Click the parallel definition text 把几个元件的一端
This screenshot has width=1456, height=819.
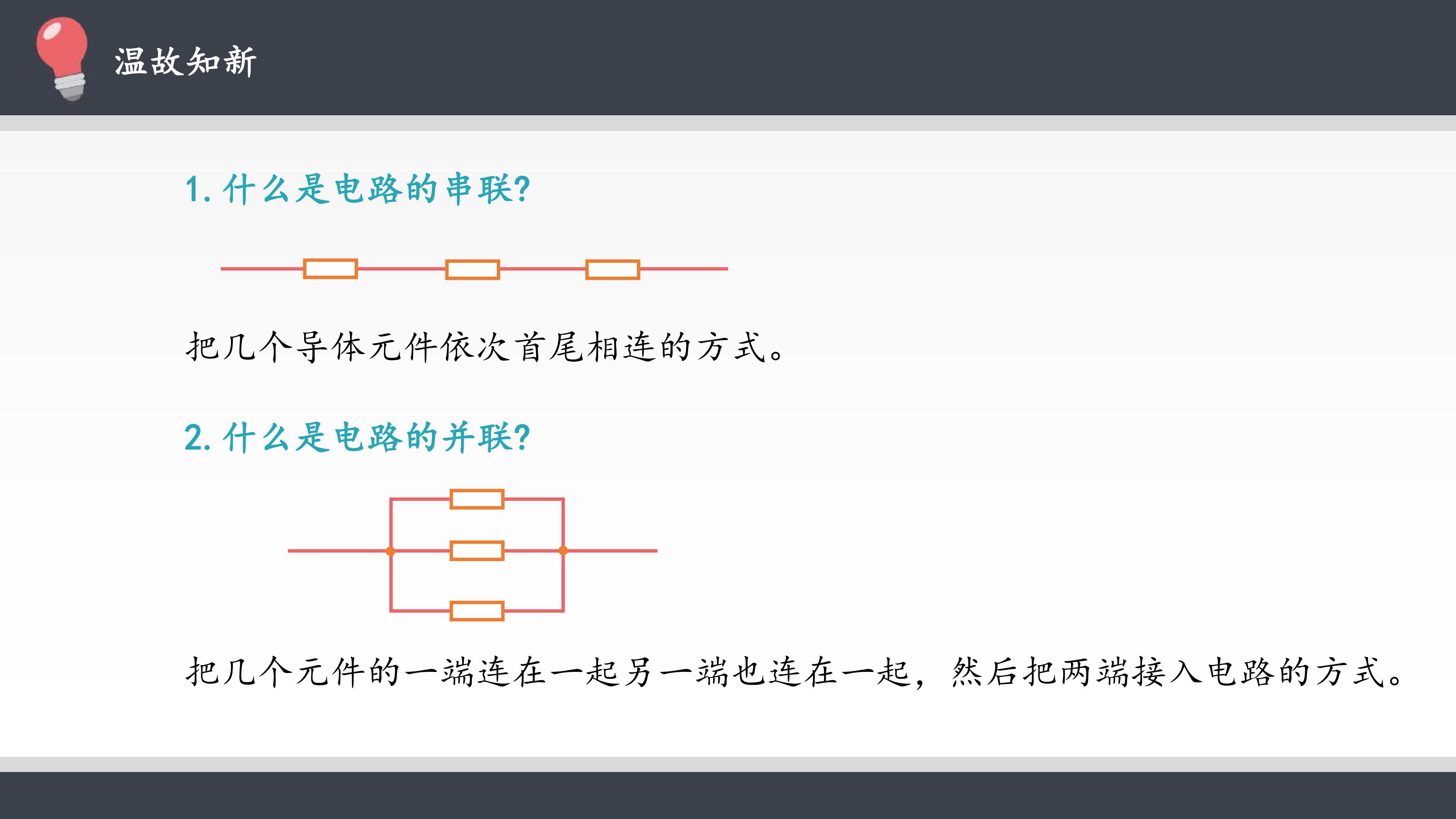click(795, 672)
